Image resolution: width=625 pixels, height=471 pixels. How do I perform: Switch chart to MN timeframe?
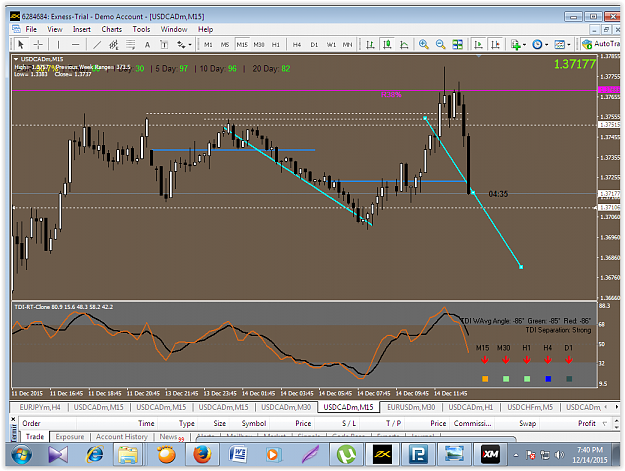[x=347, y=44]
